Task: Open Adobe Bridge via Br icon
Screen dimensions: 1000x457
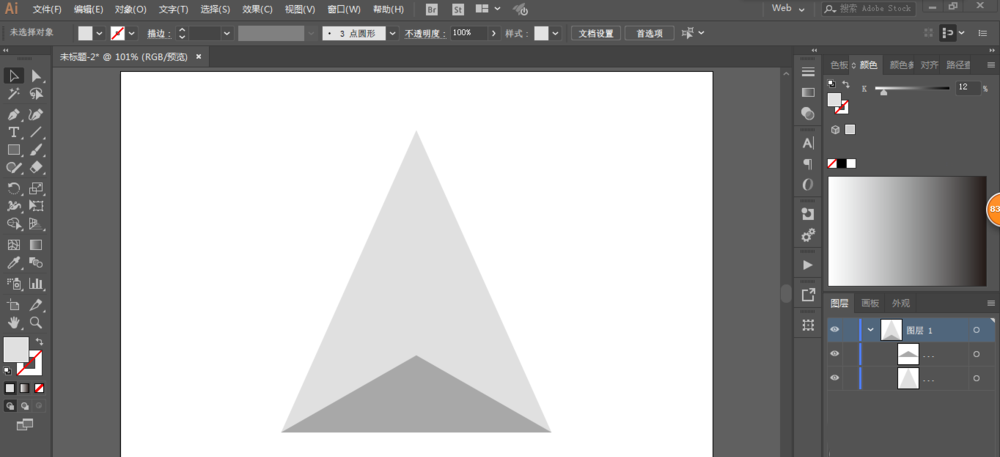Action: (432, 9)
